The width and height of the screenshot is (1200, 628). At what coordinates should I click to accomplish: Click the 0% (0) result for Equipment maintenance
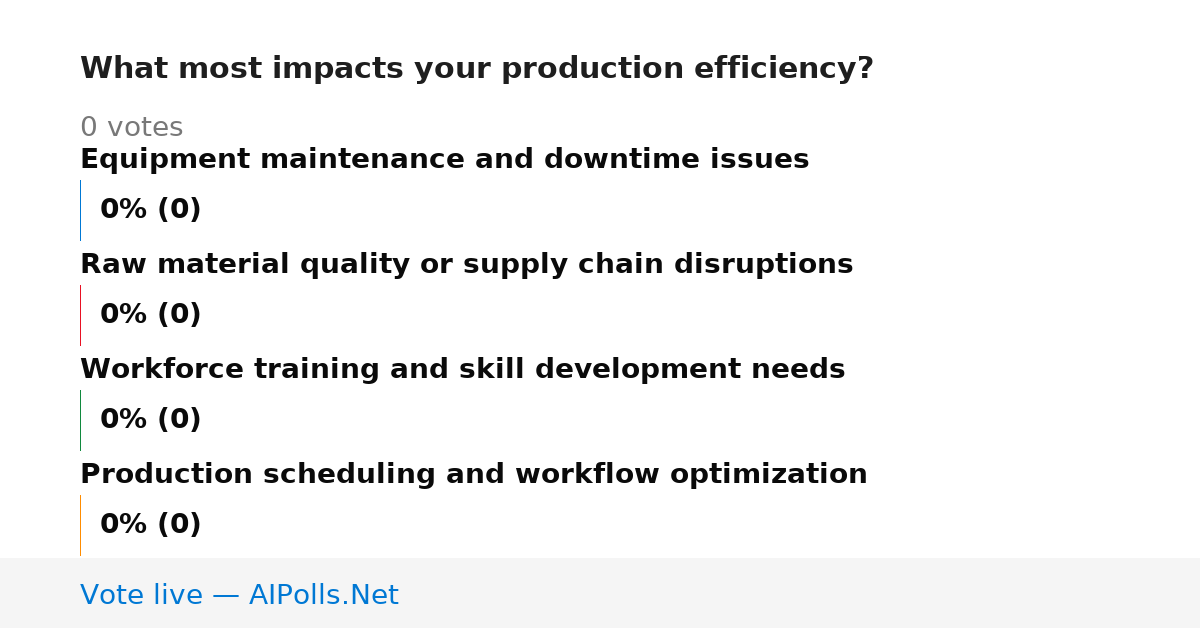150,210
